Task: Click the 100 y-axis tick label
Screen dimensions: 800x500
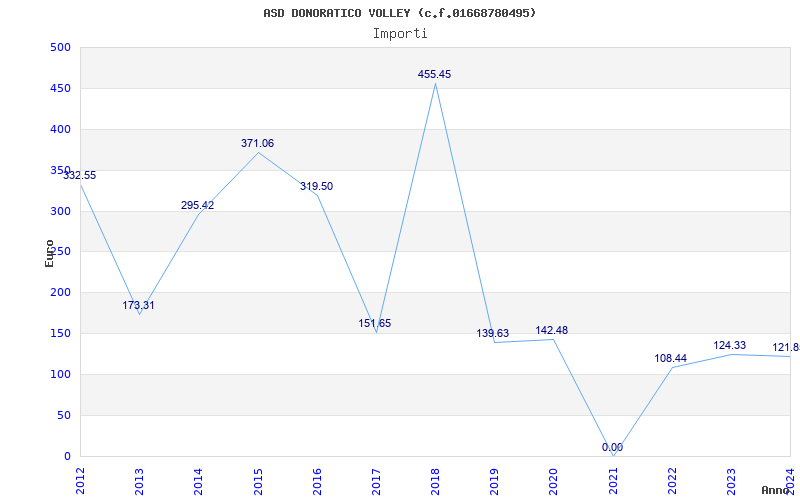Action: click(x=60, y=374)
